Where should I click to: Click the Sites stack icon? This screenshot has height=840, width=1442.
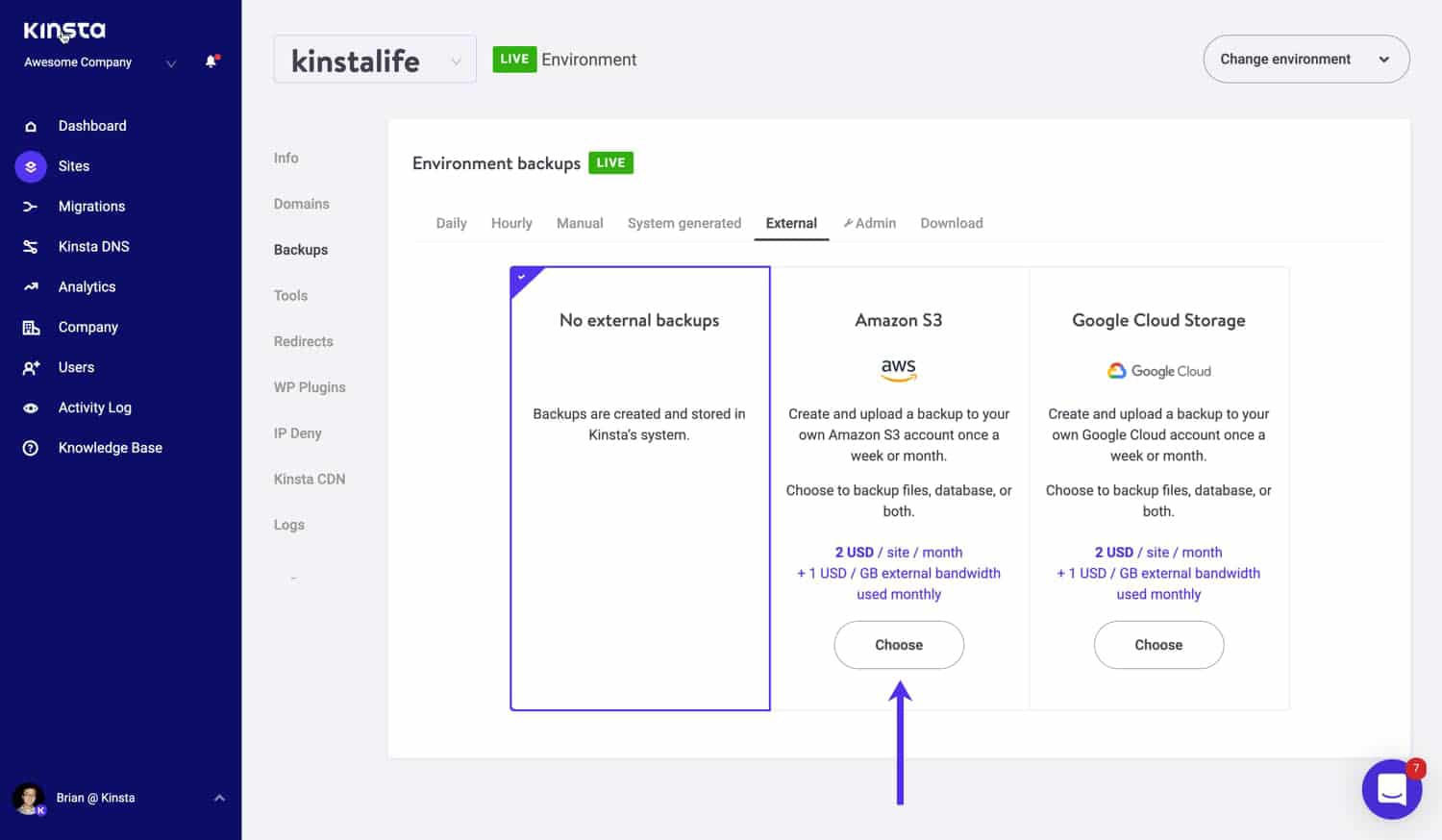(31, 166)
